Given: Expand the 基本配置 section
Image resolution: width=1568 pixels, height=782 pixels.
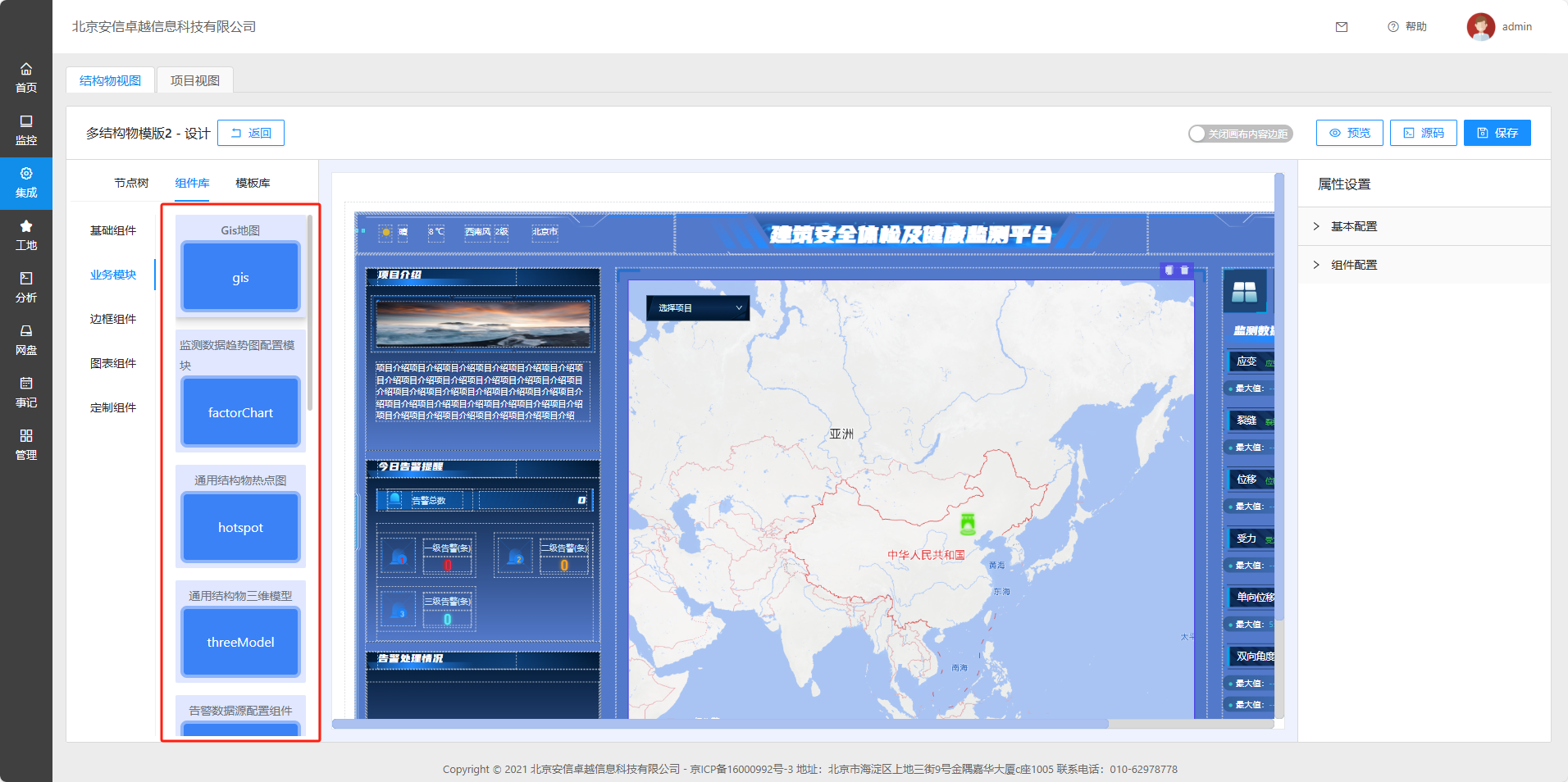Looking at the screenshot, I should coord(1354,226).
